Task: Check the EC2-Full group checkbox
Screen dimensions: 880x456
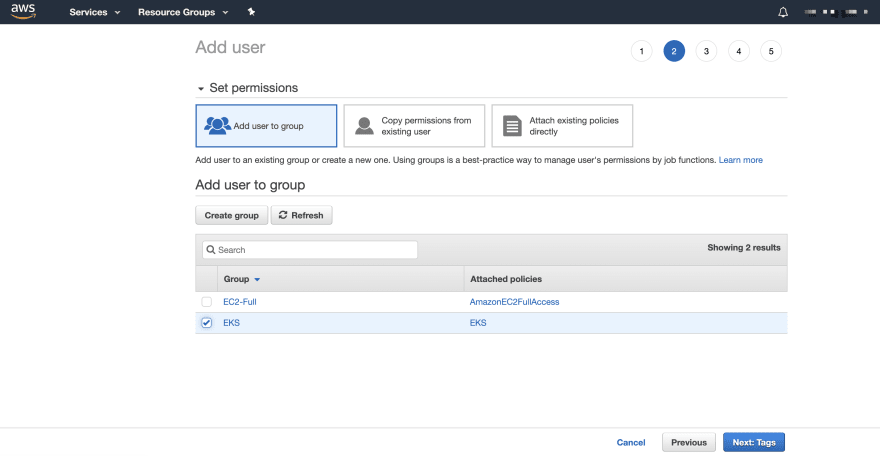Action: [207, 302]
